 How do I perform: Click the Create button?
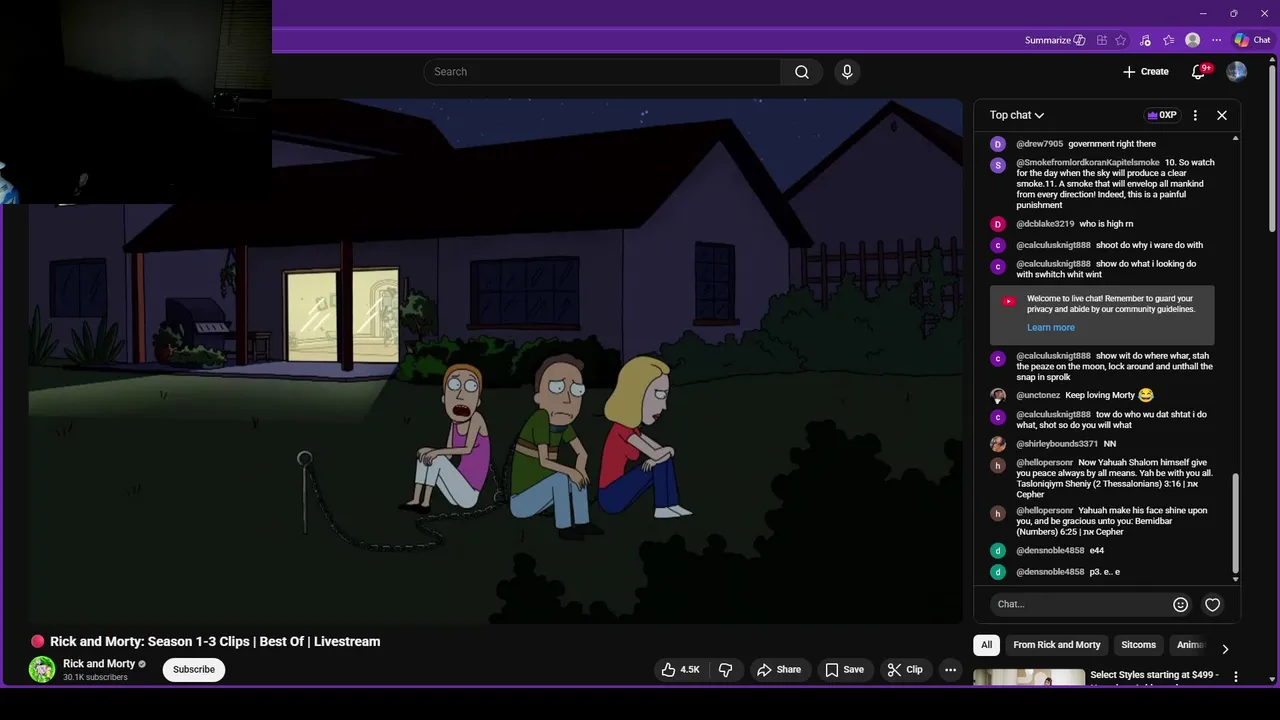1146,72
